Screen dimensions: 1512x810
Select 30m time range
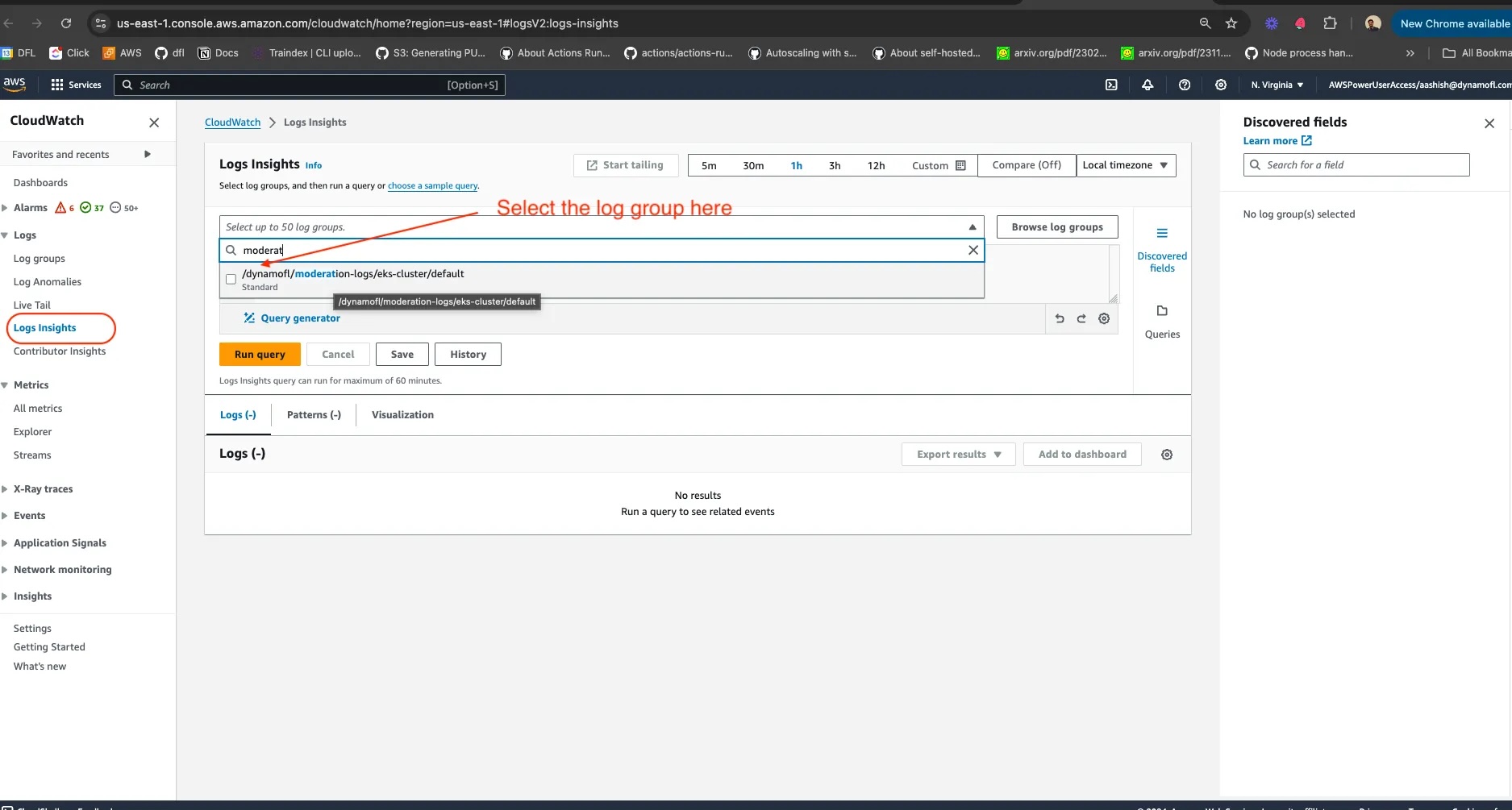pos(753,165)
